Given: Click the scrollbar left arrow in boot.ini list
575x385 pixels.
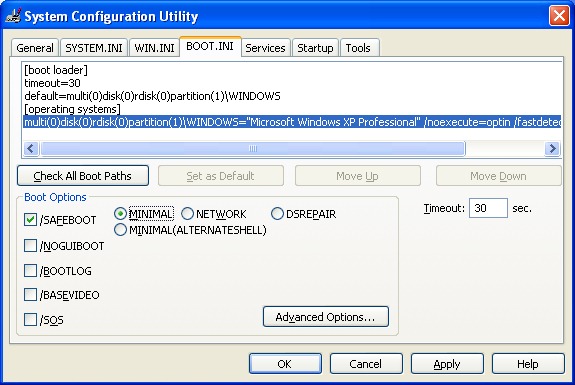Looking at the screenshot, I should 31,148.
